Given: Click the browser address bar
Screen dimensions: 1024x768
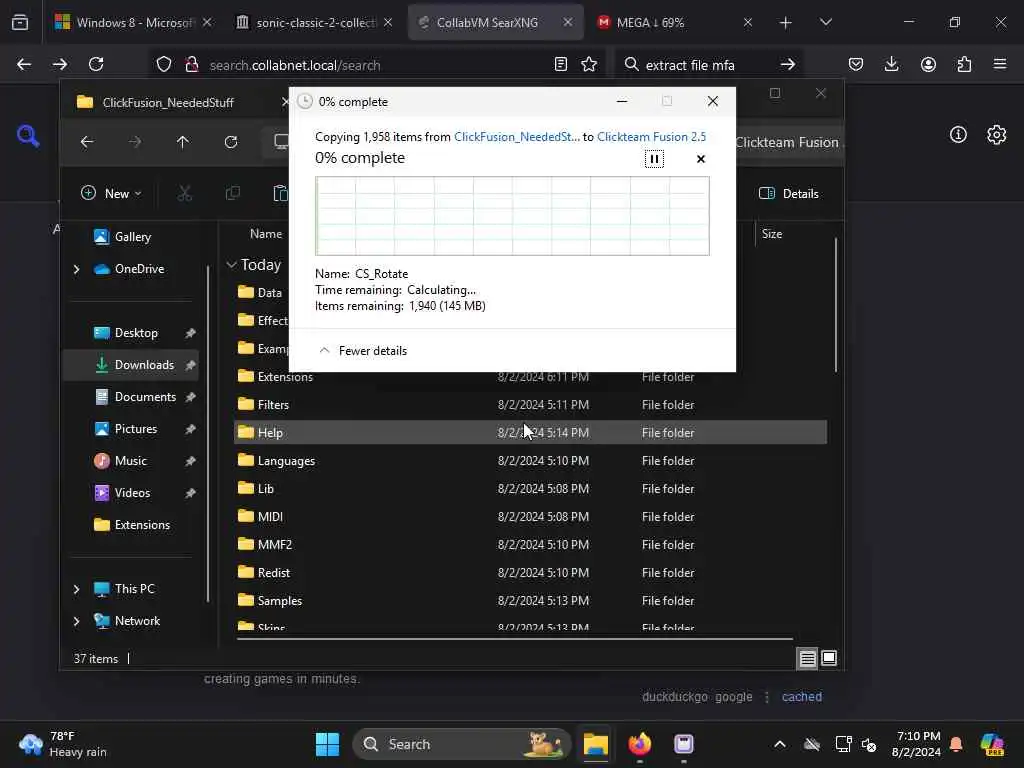Looking at the screenshot, I should coord(377,65).
